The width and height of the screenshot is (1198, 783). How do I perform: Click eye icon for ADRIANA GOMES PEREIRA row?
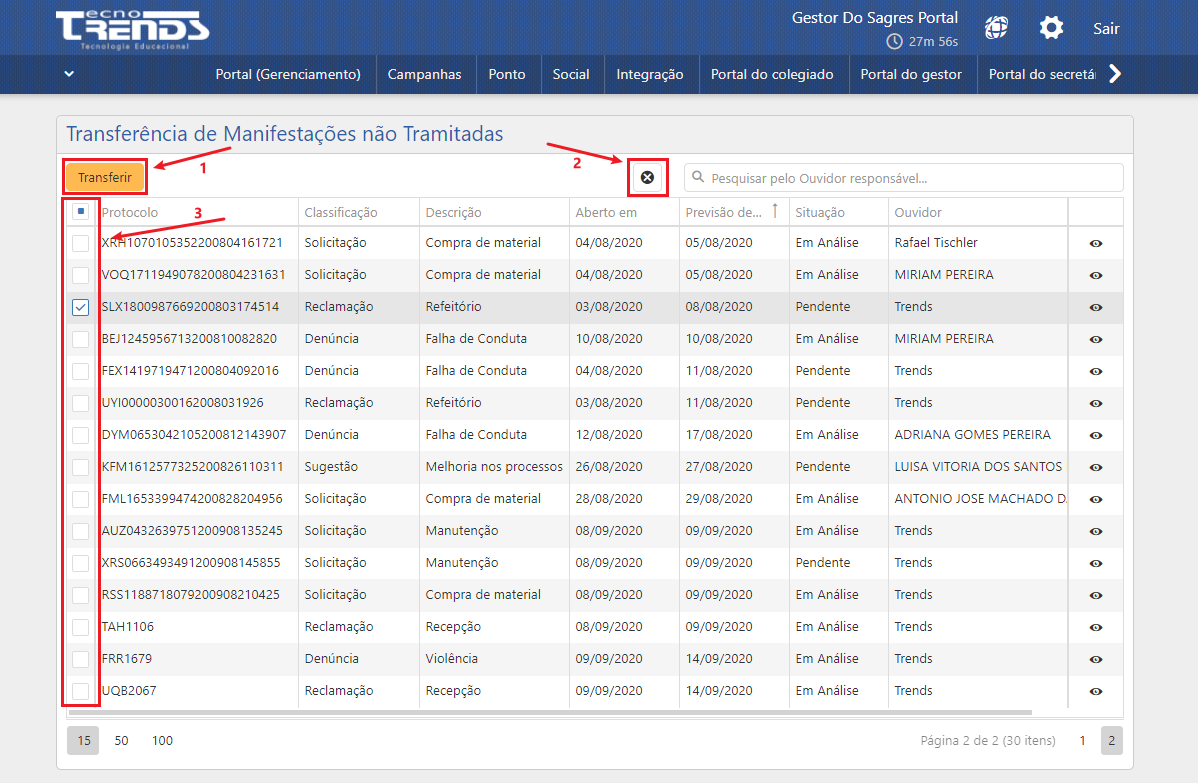tap(1095, 435)
